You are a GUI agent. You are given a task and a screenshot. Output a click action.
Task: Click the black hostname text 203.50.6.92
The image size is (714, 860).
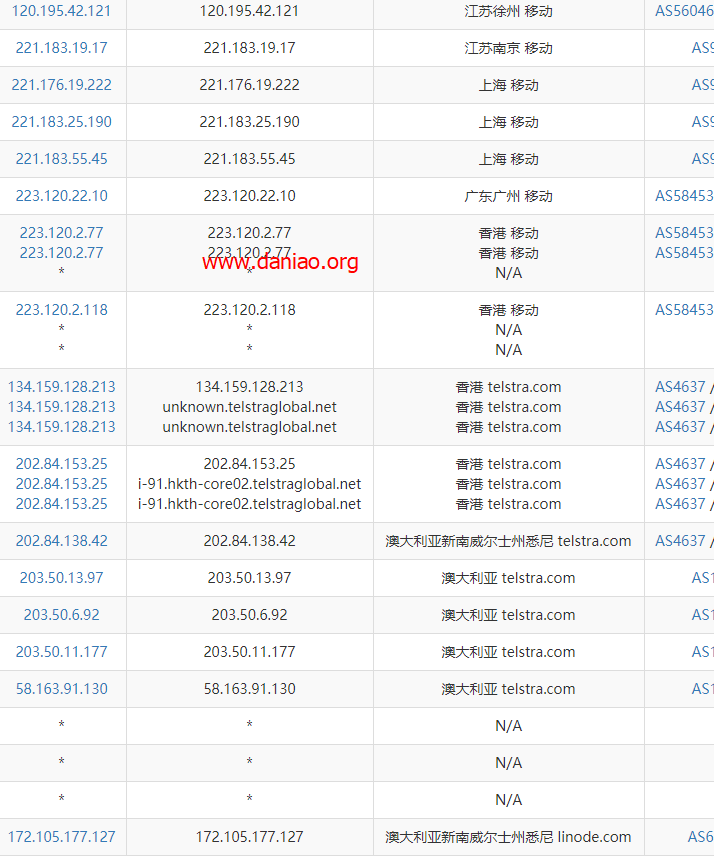click(x=250, y=614)
